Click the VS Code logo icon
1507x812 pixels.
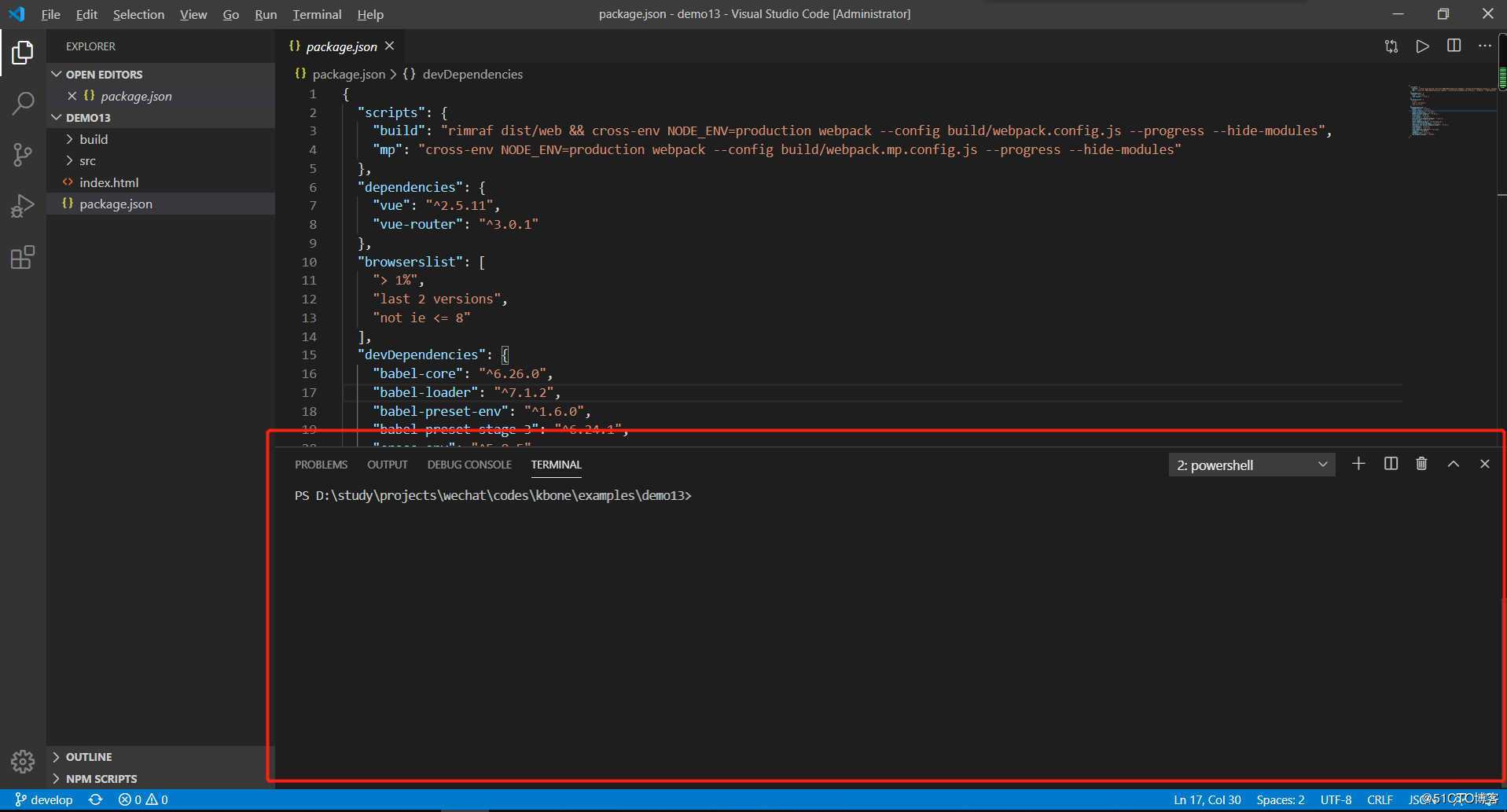17,14
